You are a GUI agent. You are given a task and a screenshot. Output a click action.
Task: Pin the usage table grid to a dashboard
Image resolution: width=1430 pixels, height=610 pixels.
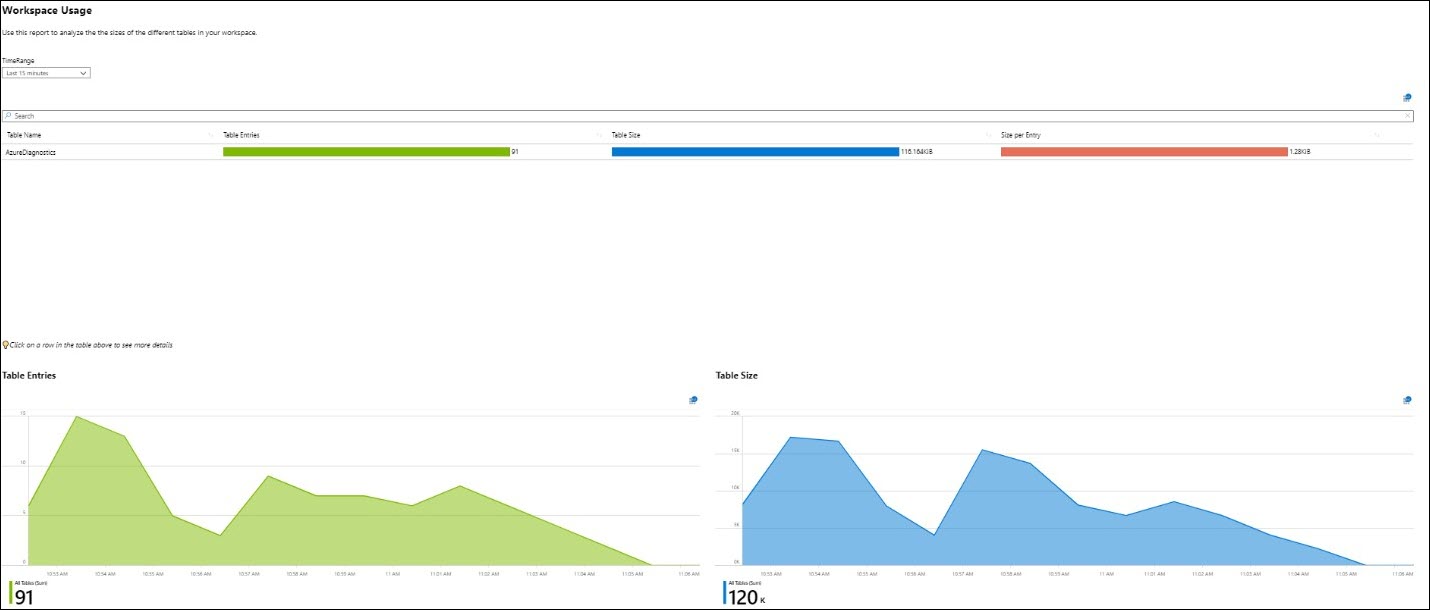tap(1406, 97)
